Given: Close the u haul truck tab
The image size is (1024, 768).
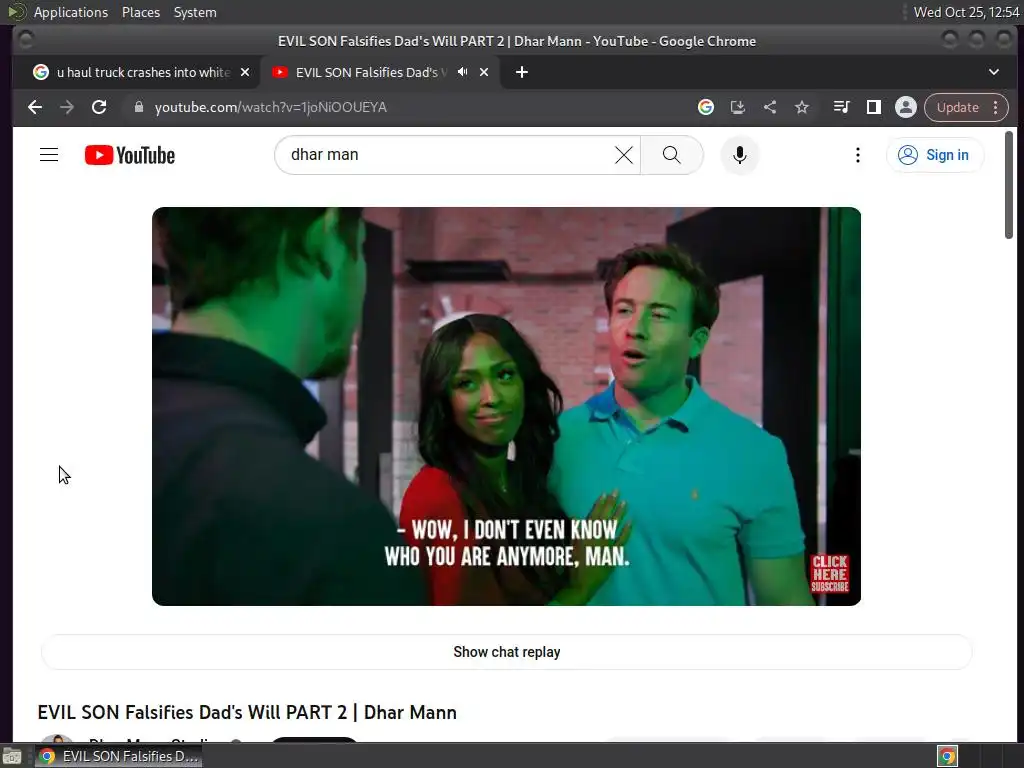Looking at the screenshot, I should point(245,72).
